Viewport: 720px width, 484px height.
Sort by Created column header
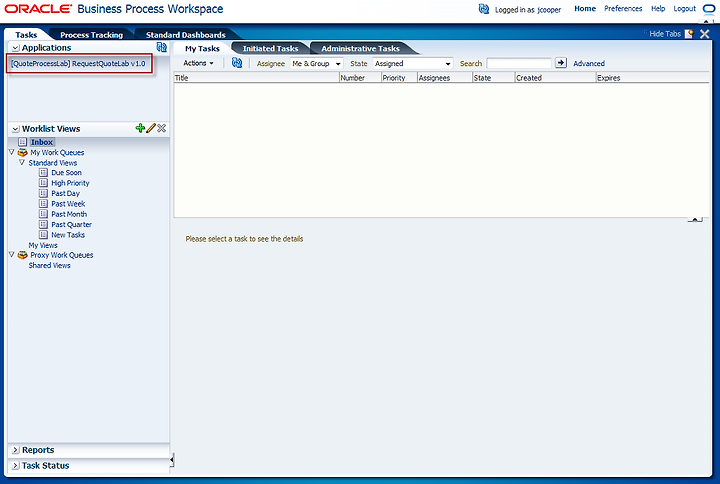[555, 78]
